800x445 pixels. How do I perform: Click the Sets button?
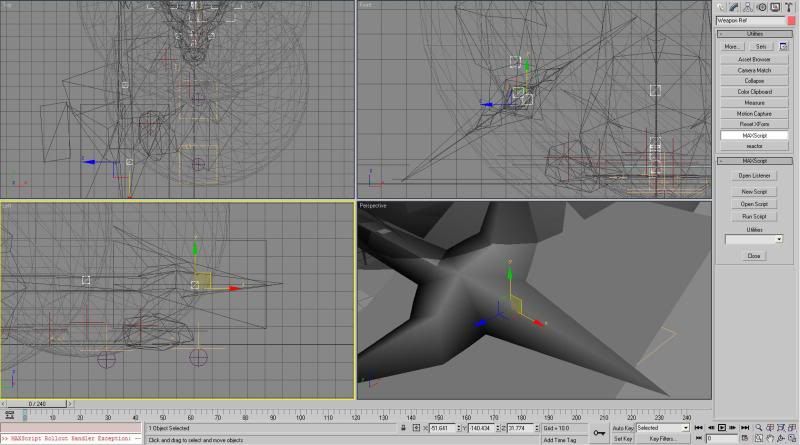pos(761,46)
